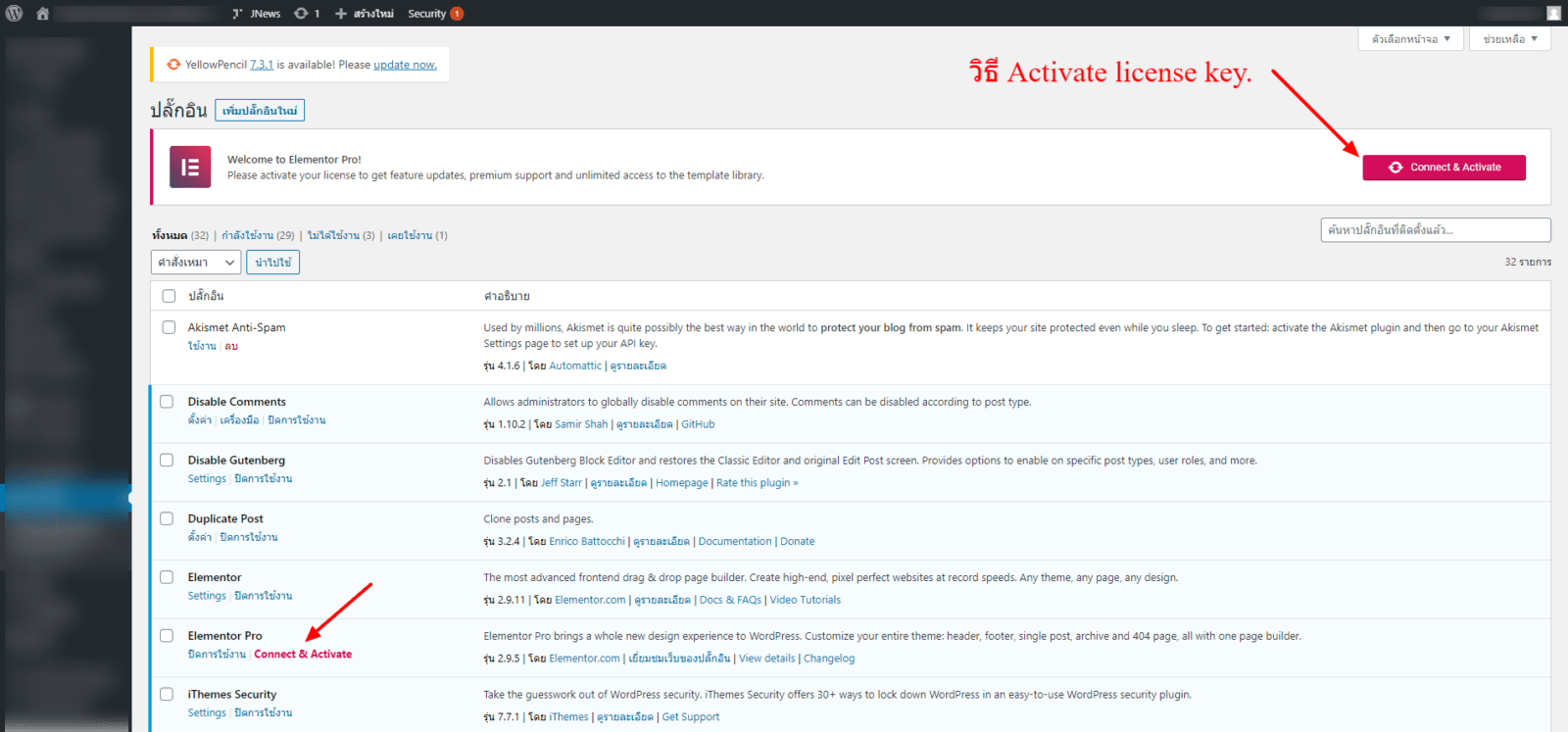Check the Akismet Anti-Spam plugin checkbox

pyautogui.click(x=169, y=327)
